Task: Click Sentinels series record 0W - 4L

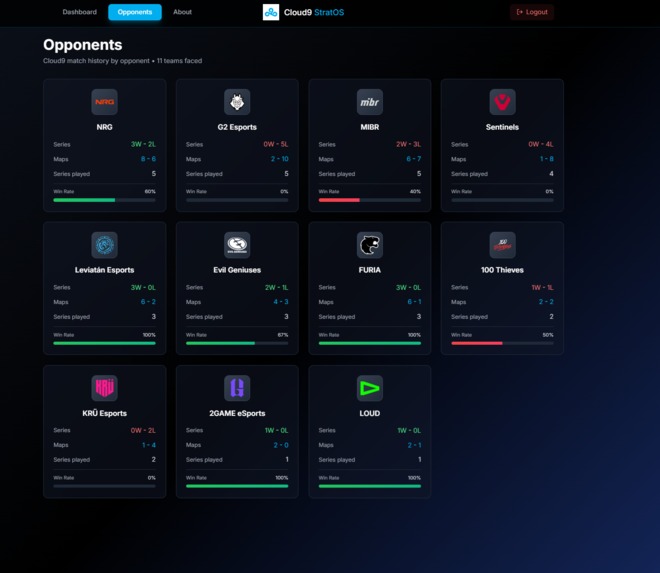Action: (x=541, y=144)
